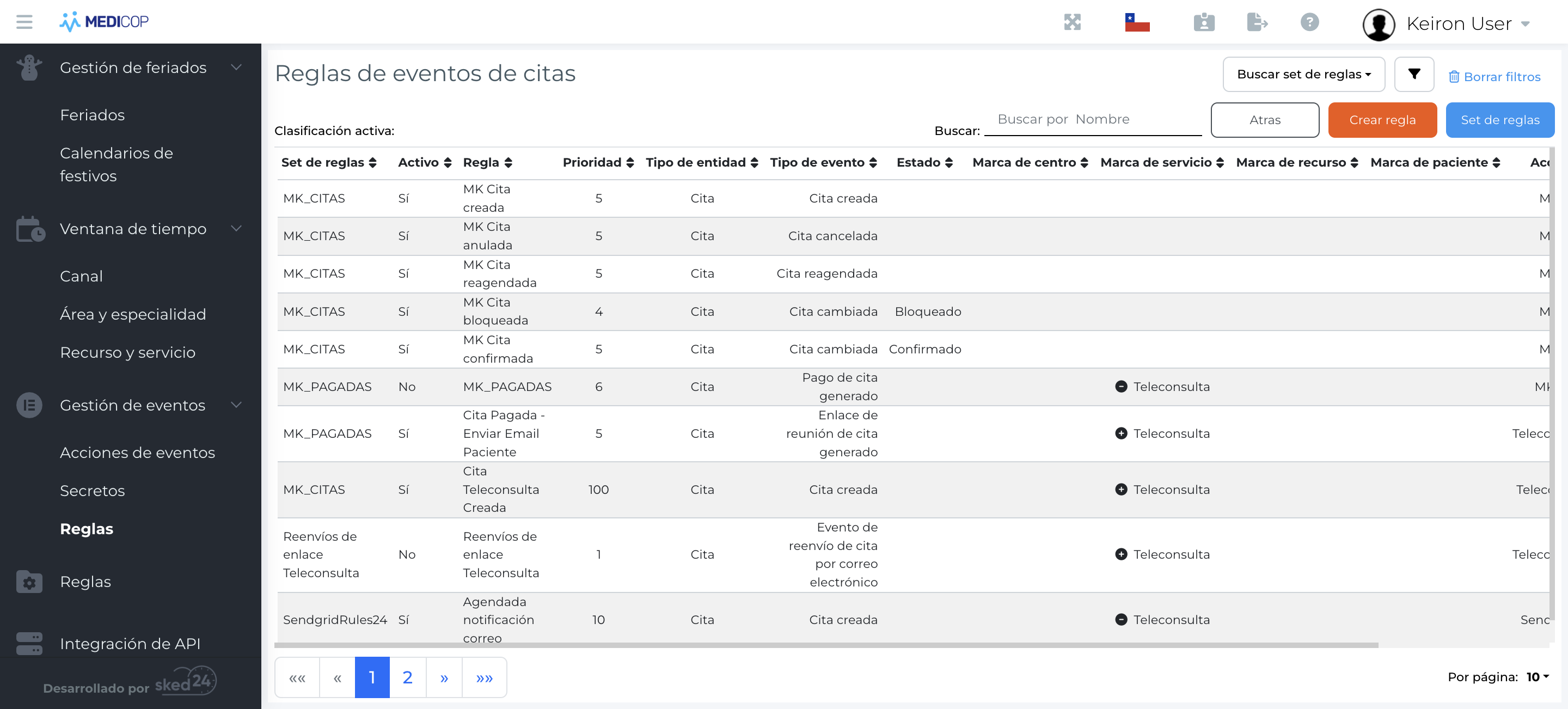Click horizontal table scrollbar

click(826, 645)
